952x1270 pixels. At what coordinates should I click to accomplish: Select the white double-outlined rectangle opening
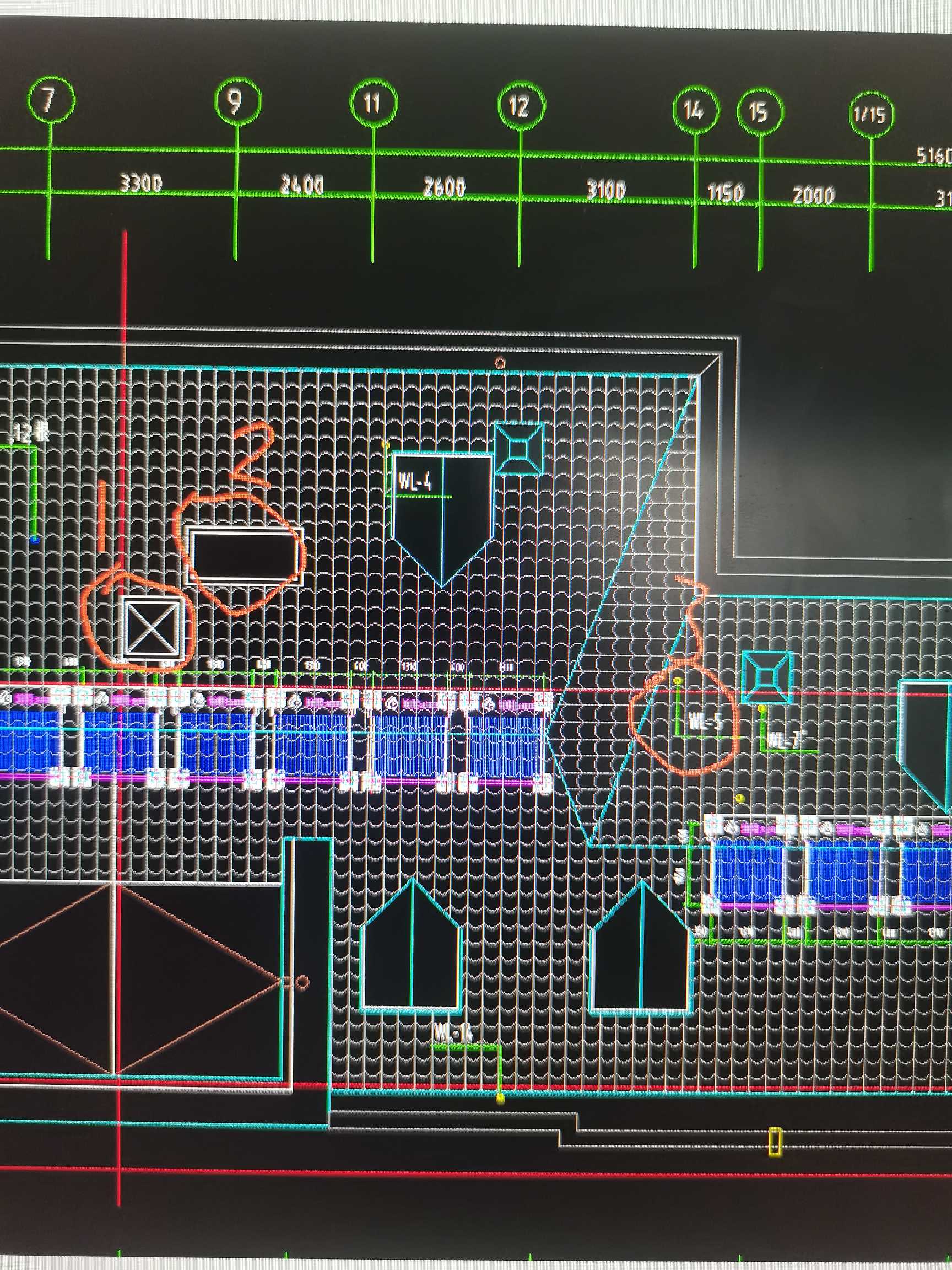(x=246, y=556)
